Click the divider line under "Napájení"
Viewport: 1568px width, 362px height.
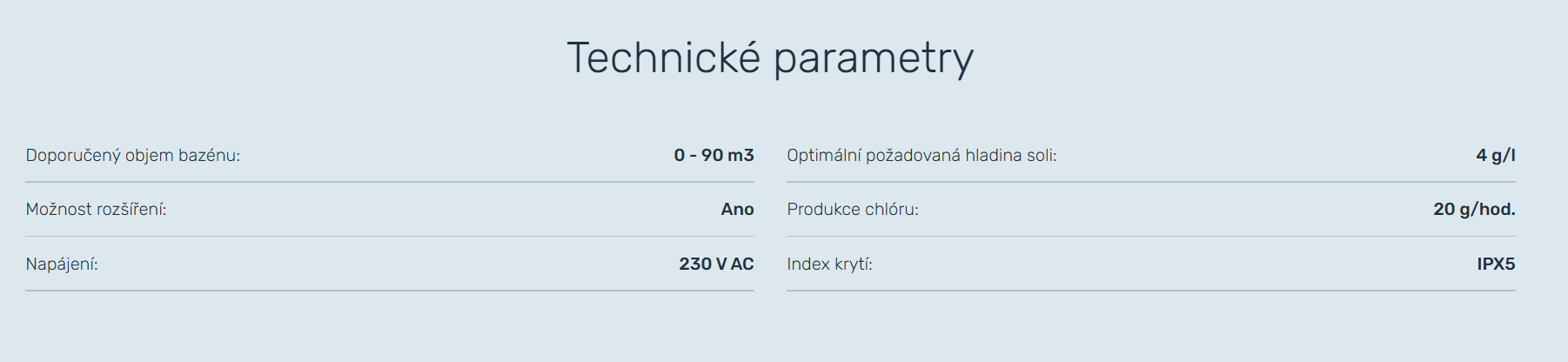(390, 291)
